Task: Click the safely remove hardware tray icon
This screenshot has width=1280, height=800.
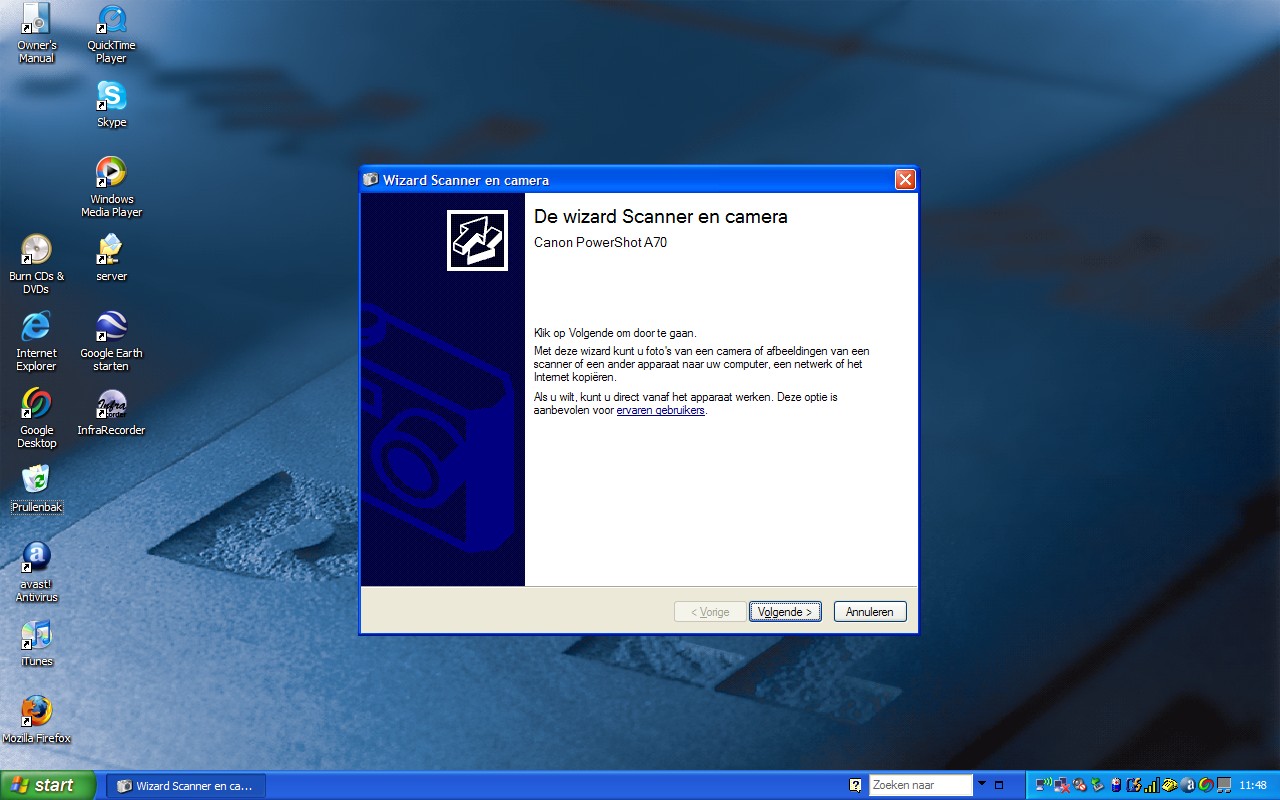Action: pyautogui.click(x=1098, y=785)
